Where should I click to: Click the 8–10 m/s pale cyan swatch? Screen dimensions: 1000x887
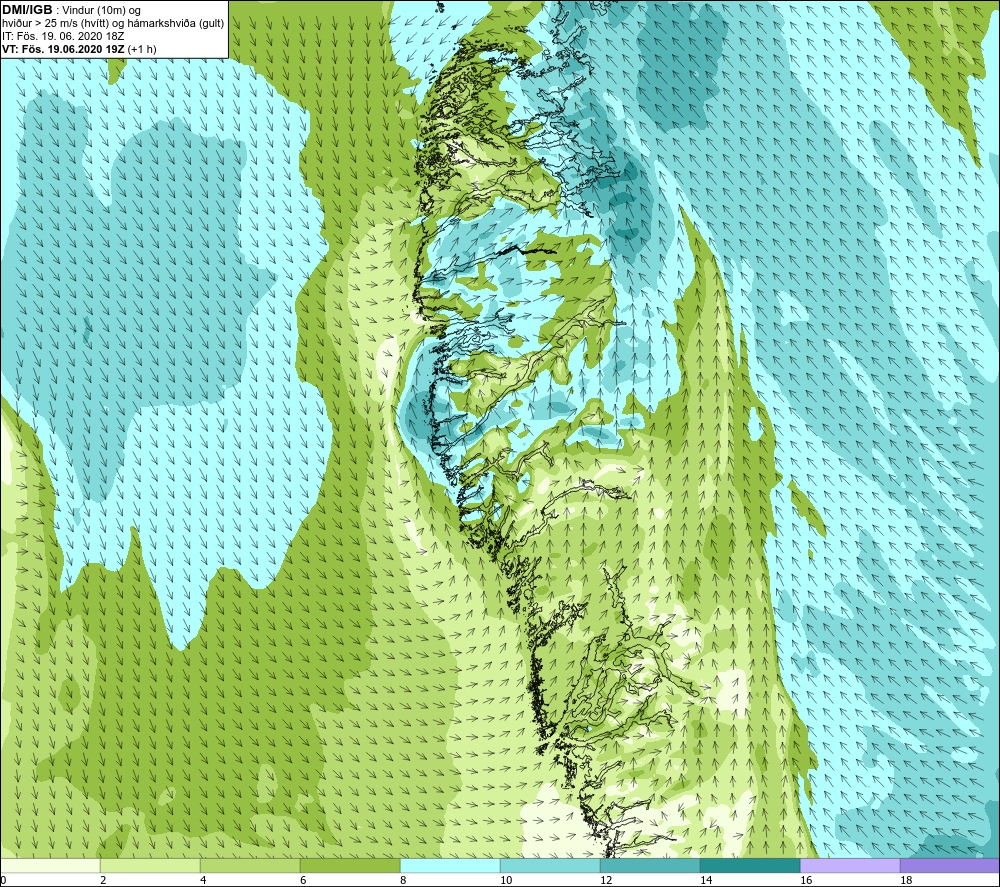point(450,865)
